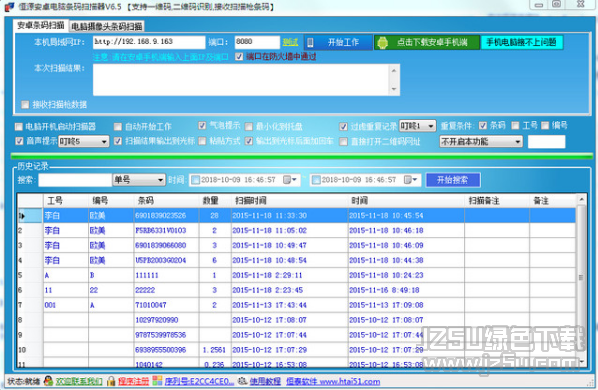
Task: Click the scan result box scroll up arrow
Action: pyautogui.click(x=394, y=70)
